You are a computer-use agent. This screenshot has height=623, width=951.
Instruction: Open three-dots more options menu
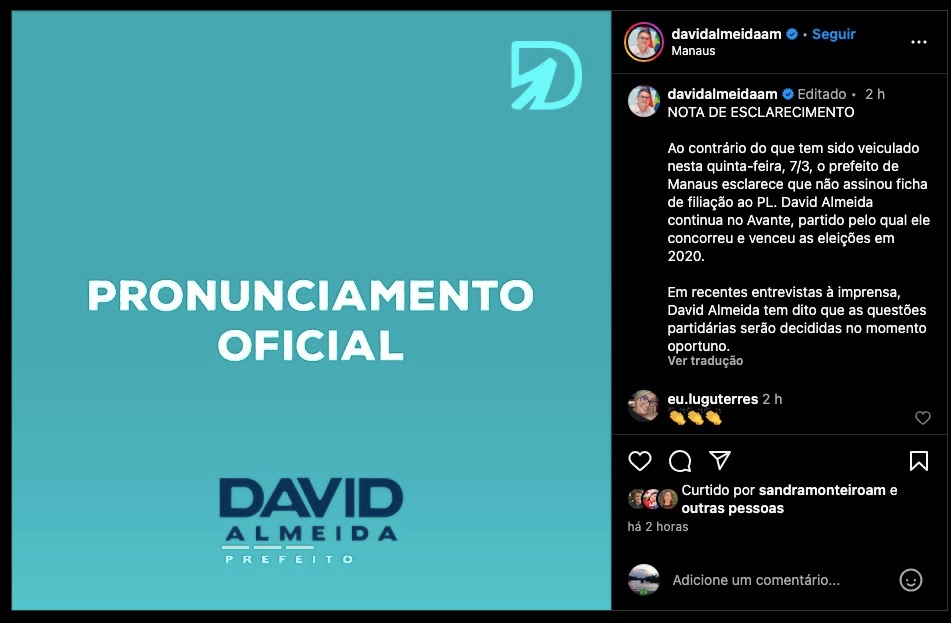click(x=919, y=42)
